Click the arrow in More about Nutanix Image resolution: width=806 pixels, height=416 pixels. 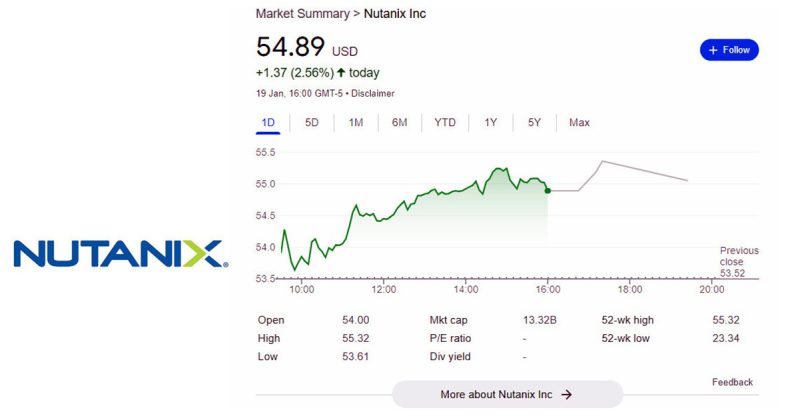567,395
